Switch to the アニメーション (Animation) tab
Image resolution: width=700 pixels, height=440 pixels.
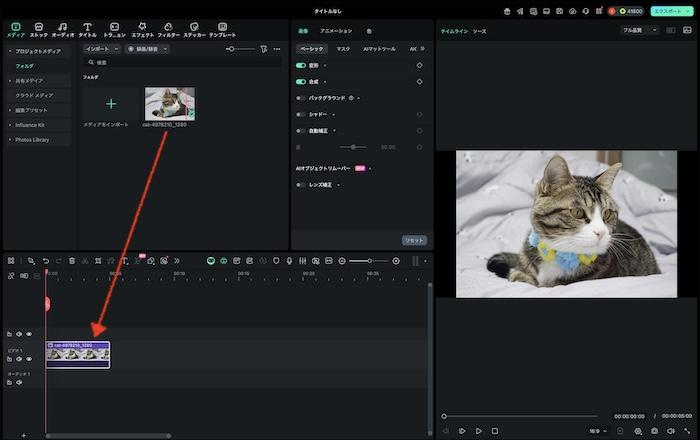pyautogui.click(x=335, y=31)
